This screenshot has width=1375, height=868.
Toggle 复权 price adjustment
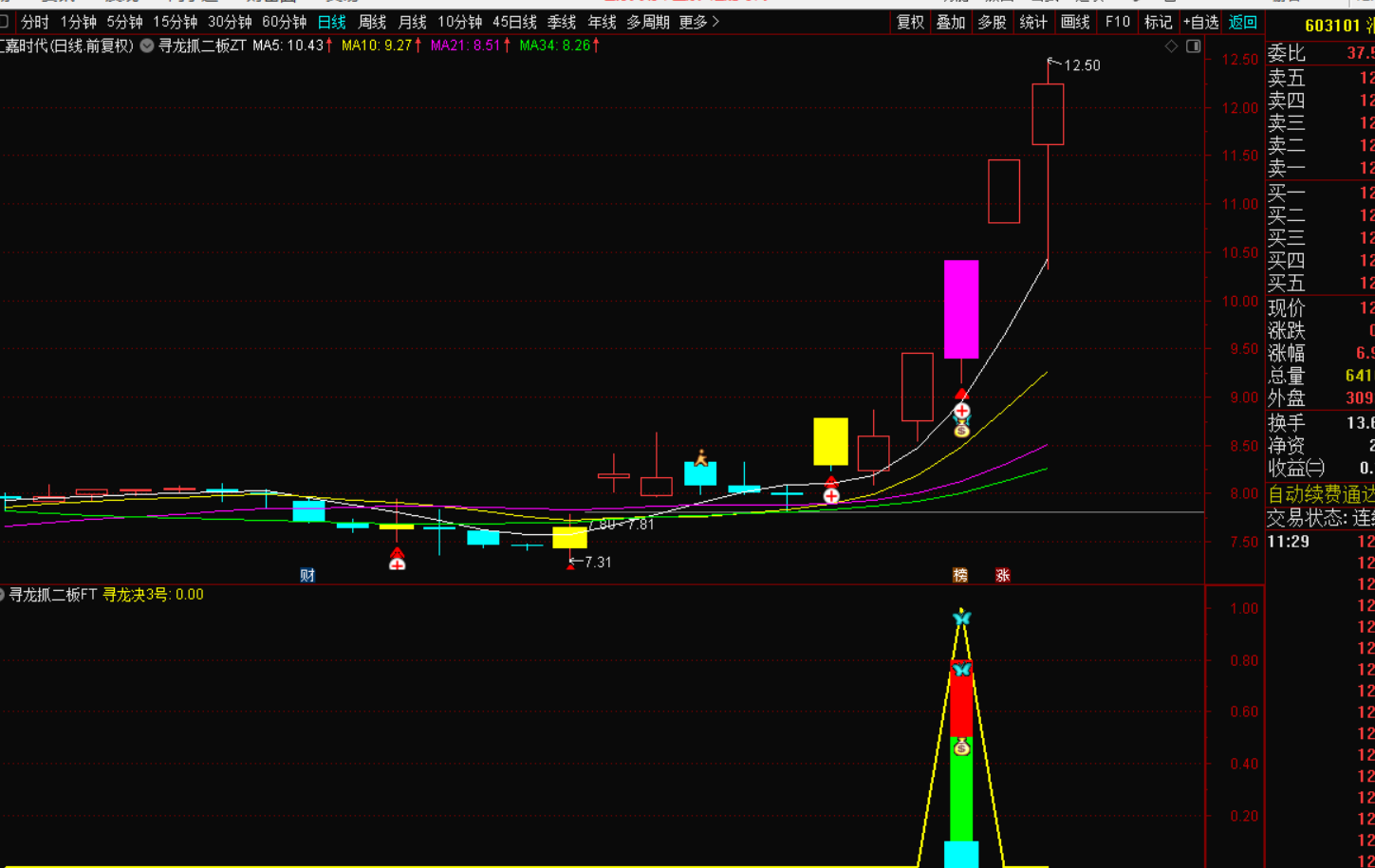point(910,22)
